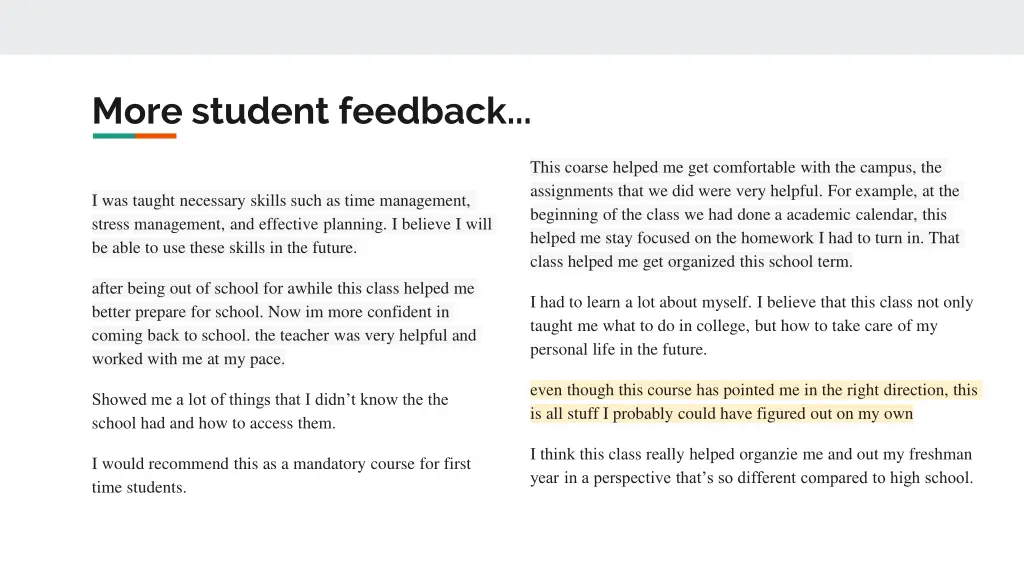Viewport: 1024px width, 576px height.
Task: Click the words "time students" ending the left column
Action: pyautogui.click(x=139, y=488)
